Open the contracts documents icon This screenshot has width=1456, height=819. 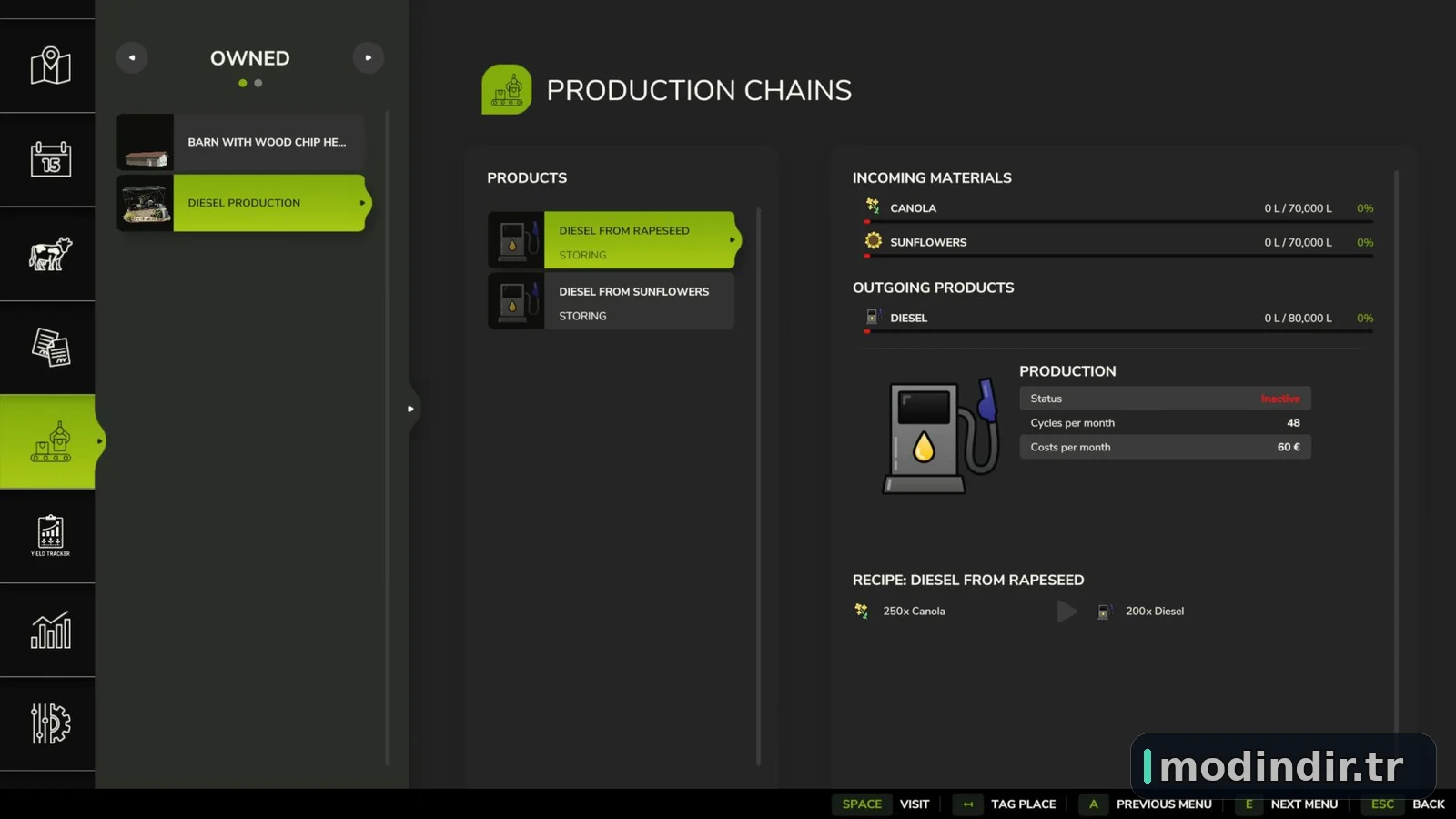[x=50, y=348]
